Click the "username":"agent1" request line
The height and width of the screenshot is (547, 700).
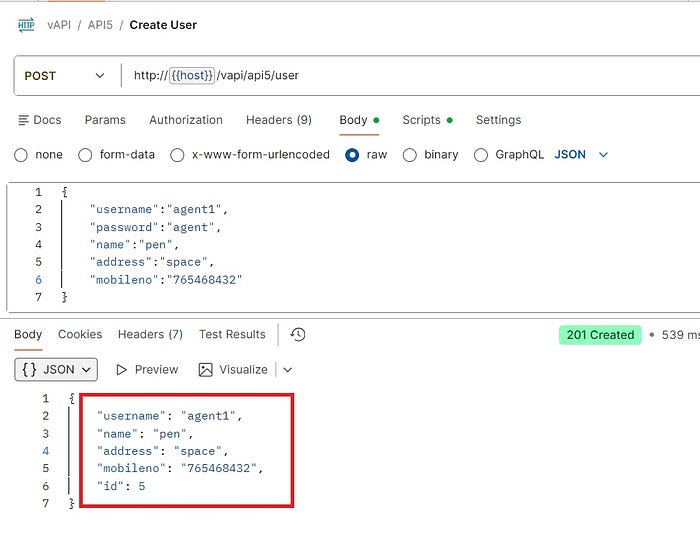(x=159, y=209)
